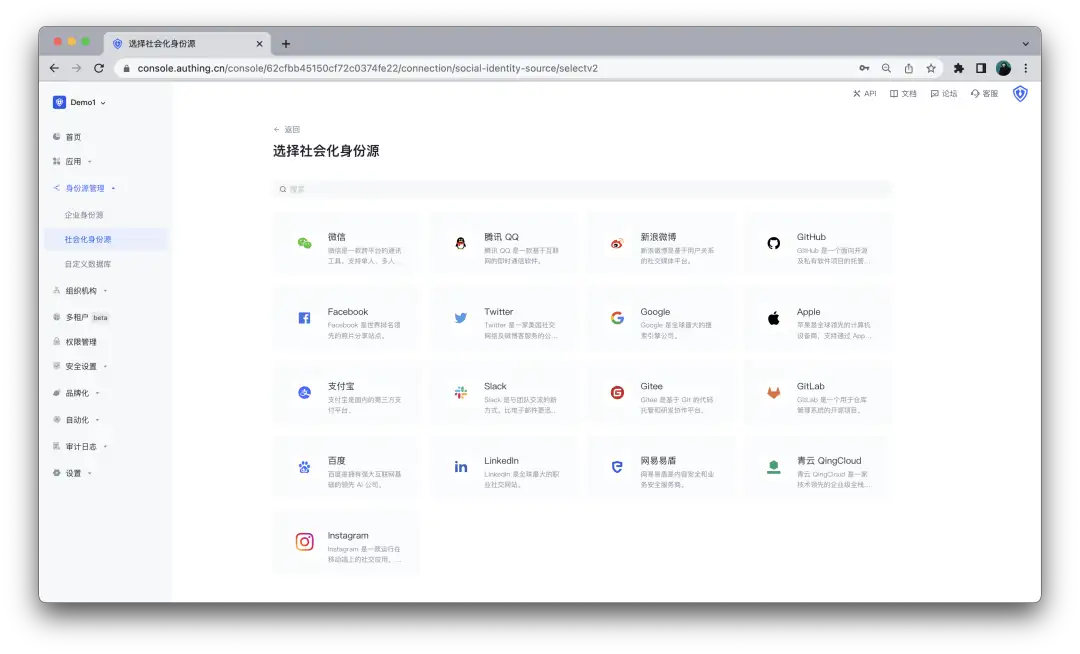Open the Demo1 user pool dropdown

pyautogui.click(x=80, y=103)
